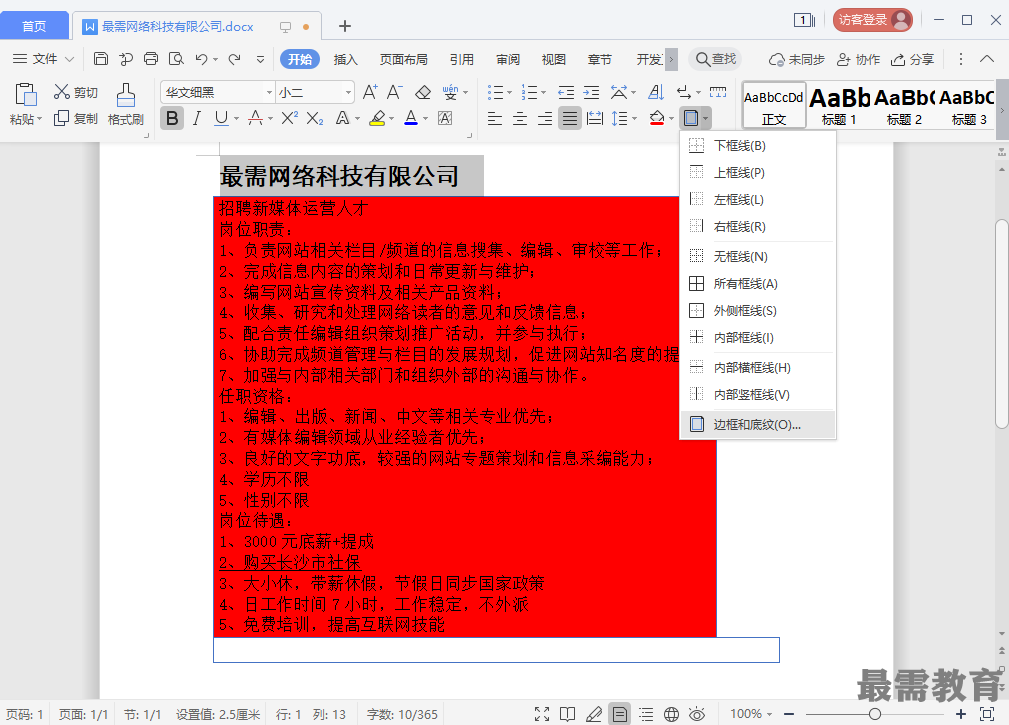This screenshot has width=1009, height=725.
Task: Switch to the 审阅 ribbon tab
Action: pos(508,59)
